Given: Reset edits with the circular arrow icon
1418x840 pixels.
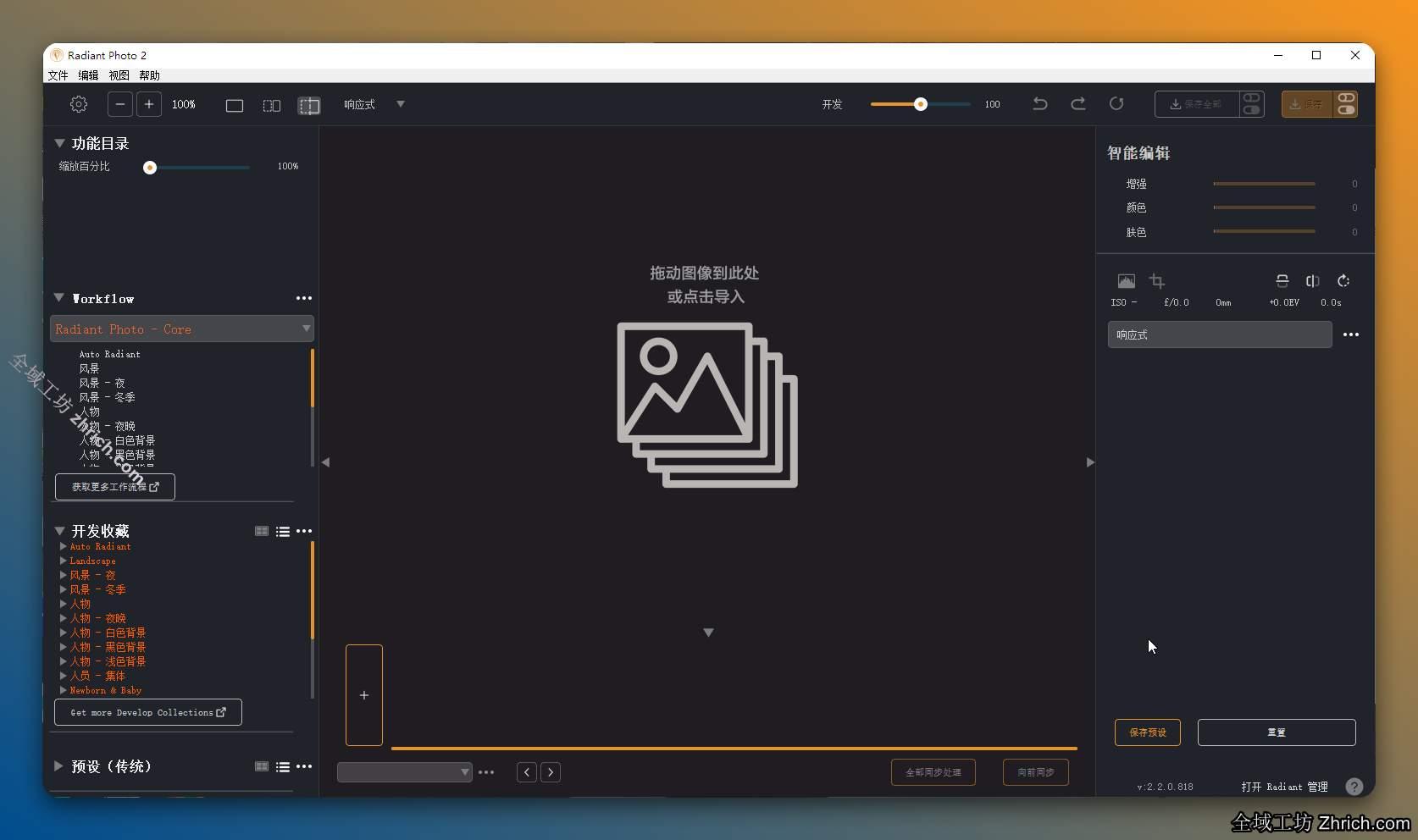Looking at the screenshot, I should tap(1116, 103).
